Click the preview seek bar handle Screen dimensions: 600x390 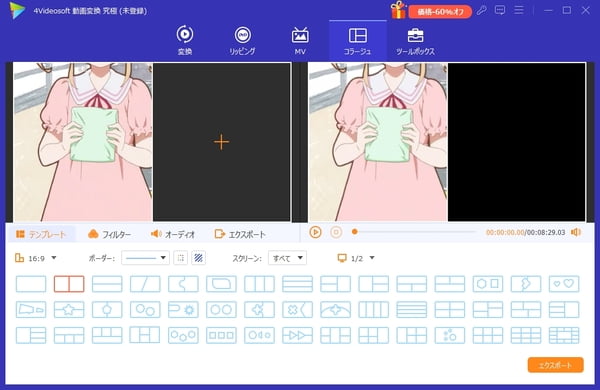355,232
